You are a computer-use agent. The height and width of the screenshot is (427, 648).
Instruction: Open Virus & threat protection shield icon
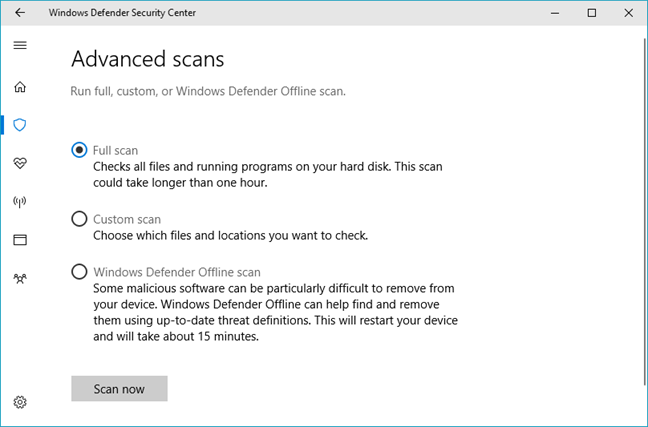tap(20, 125)
